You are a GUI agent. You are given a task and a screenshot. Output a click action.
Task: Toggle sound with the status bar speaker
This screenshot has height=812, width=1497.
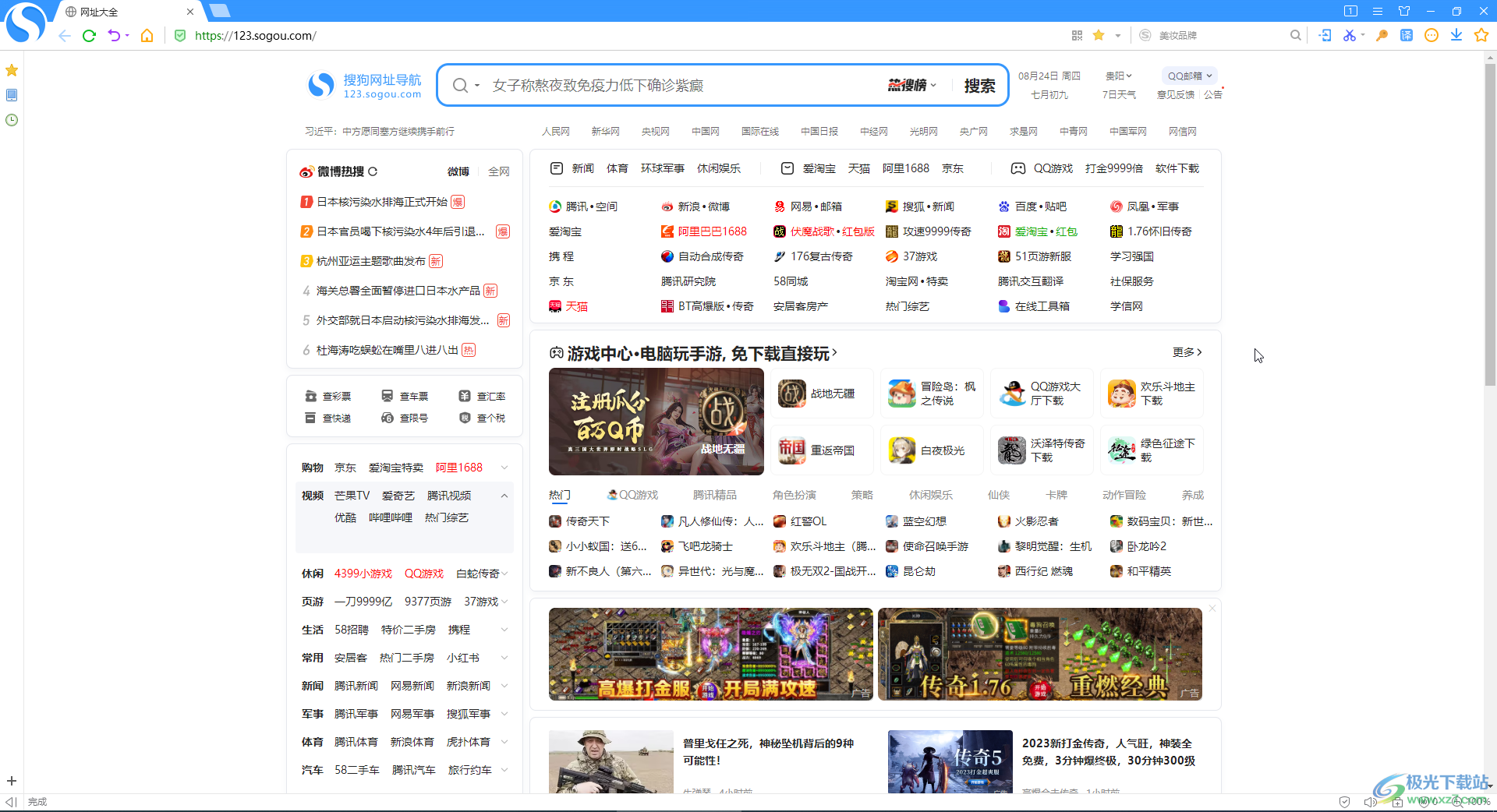tap(1369, 802)
